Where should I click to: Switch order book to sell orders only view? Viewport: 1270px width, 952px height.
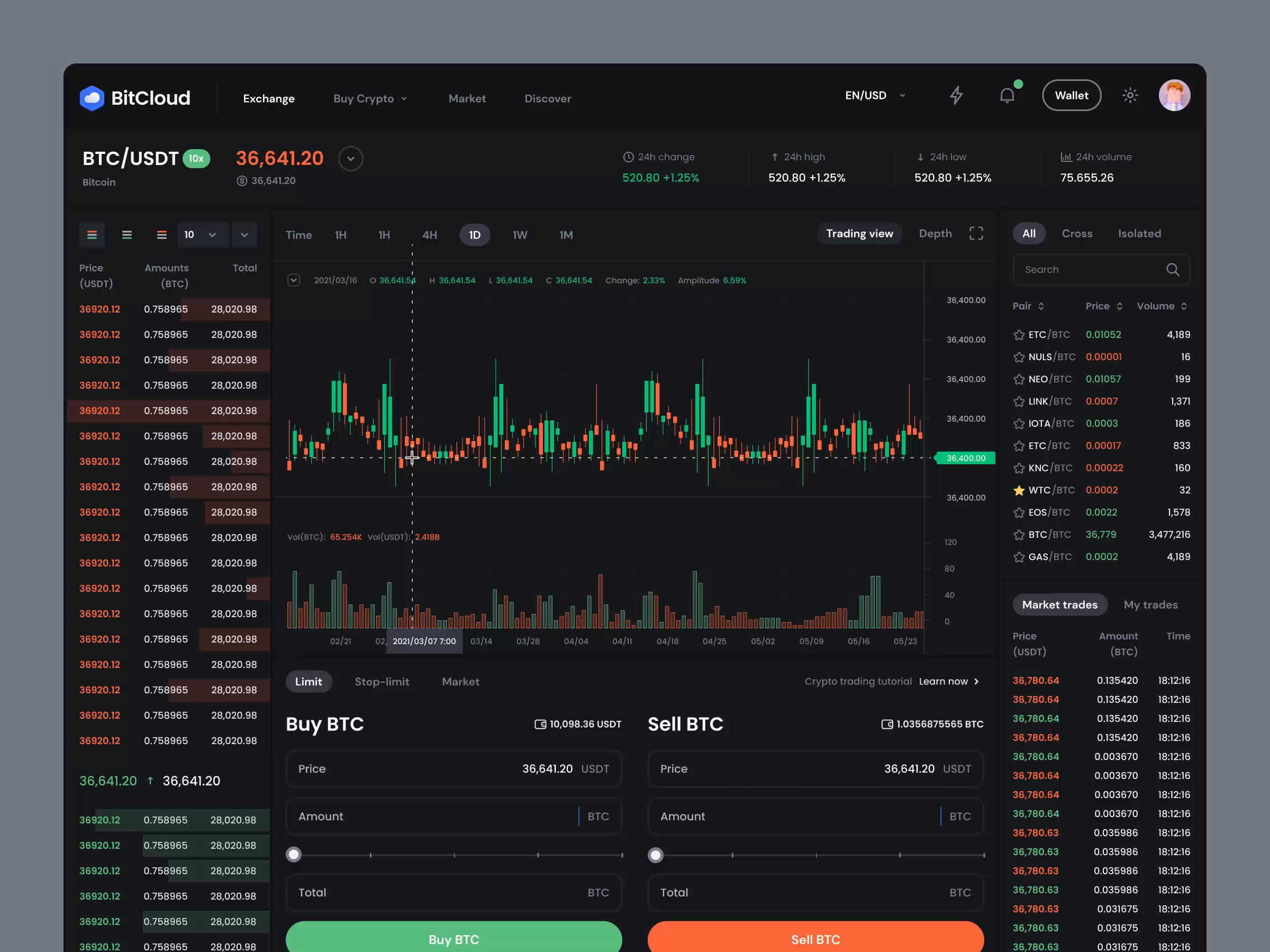(x=161, y=235)
